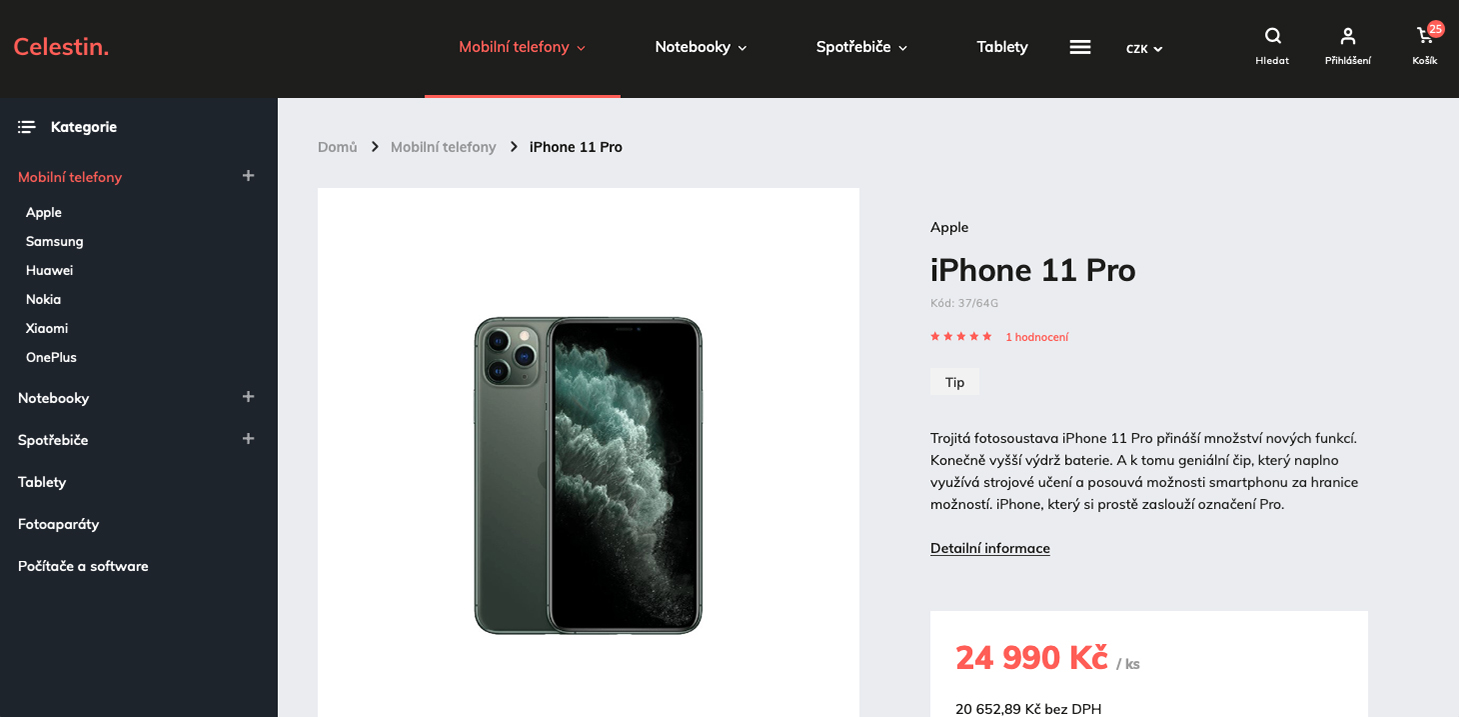Click the Celestin logo

point(61,47)
